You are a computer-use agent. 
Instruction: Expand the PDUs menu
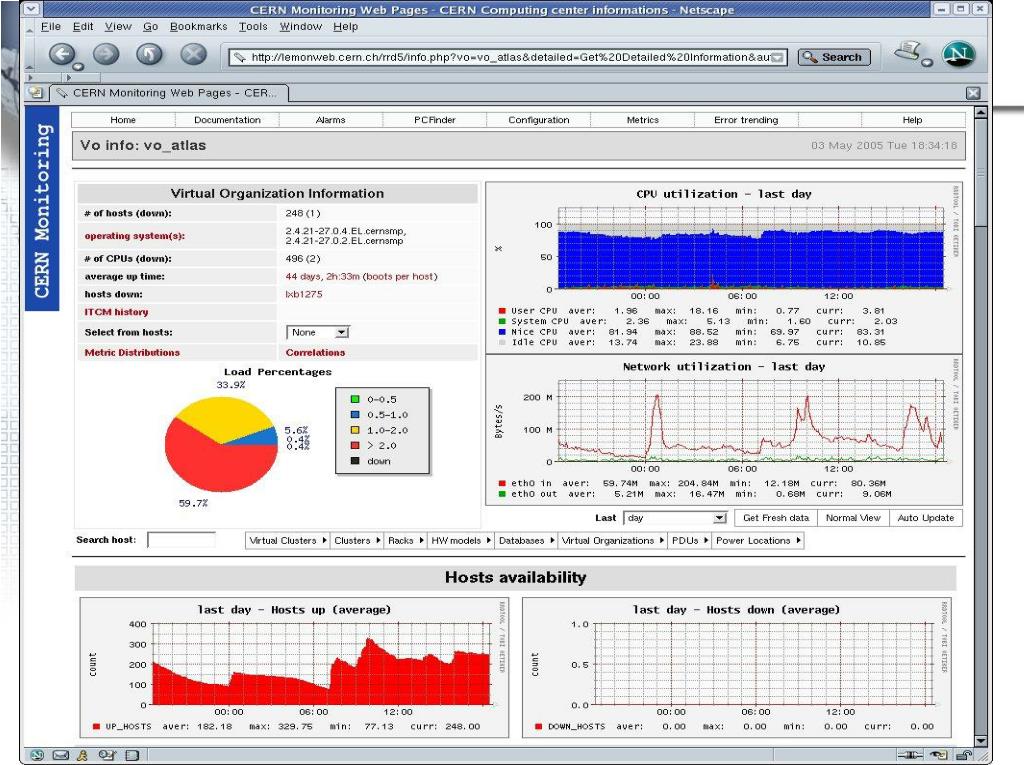pyautogui.click(x=690, y=540)
